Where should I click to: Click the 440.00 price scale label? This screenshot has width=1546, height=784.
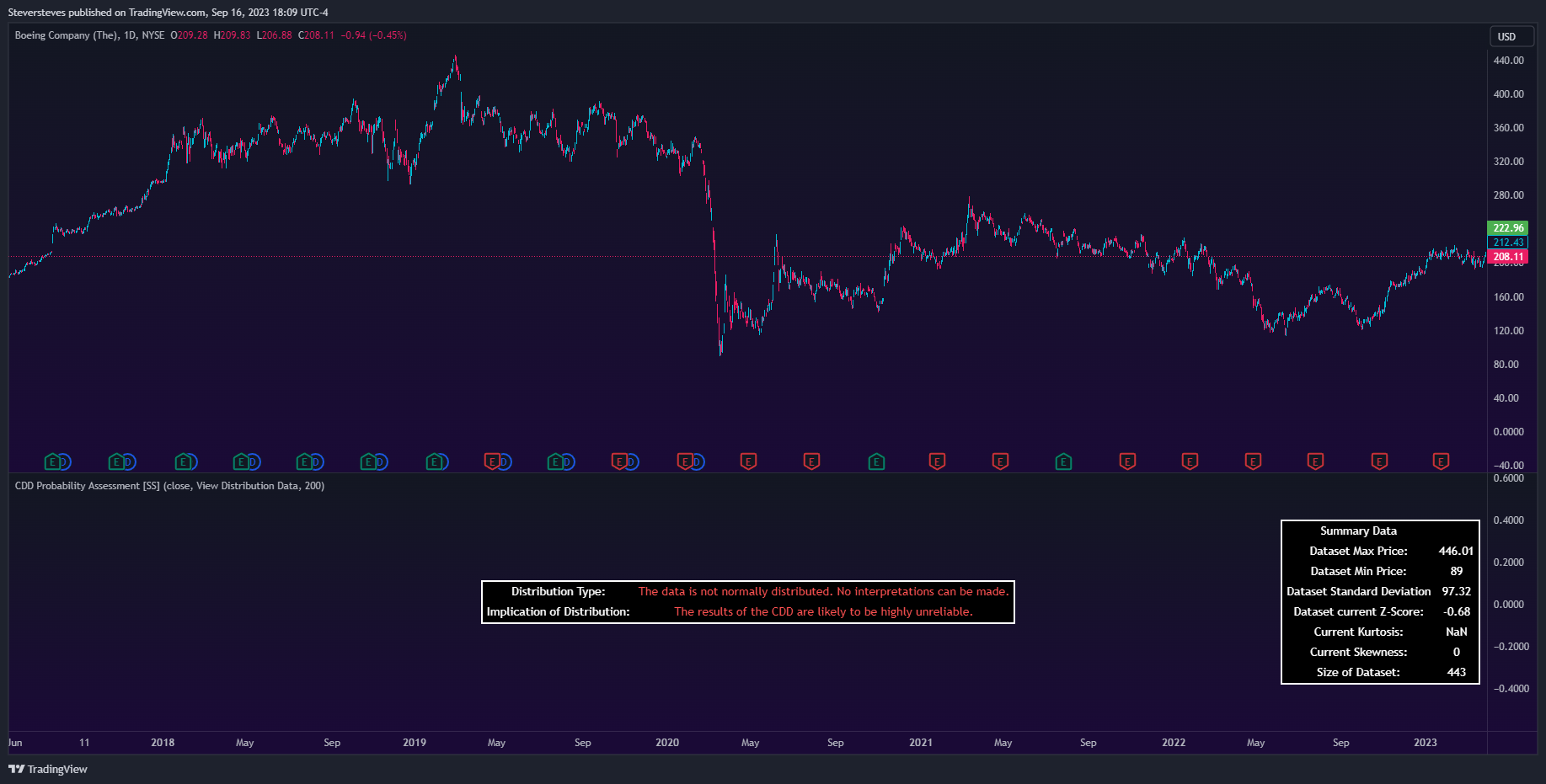(1508, 61)
